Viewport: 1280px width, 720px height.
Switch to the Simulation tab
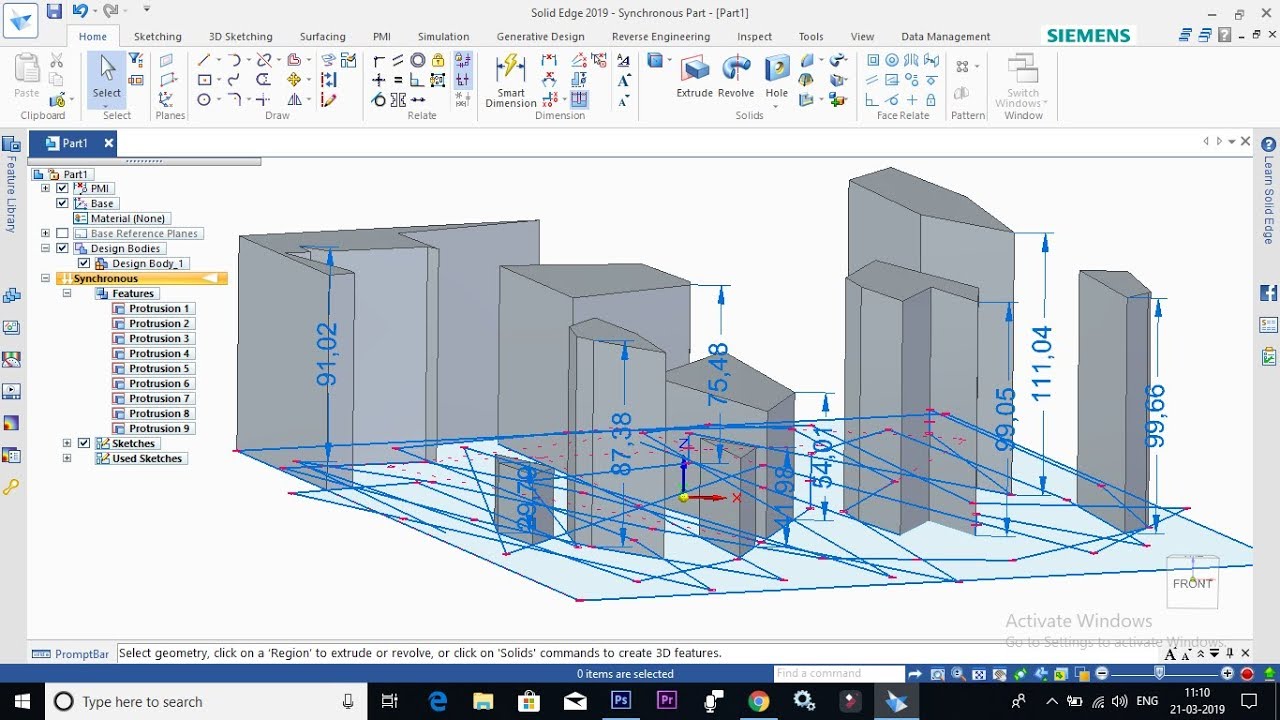[x=443, y=36]
